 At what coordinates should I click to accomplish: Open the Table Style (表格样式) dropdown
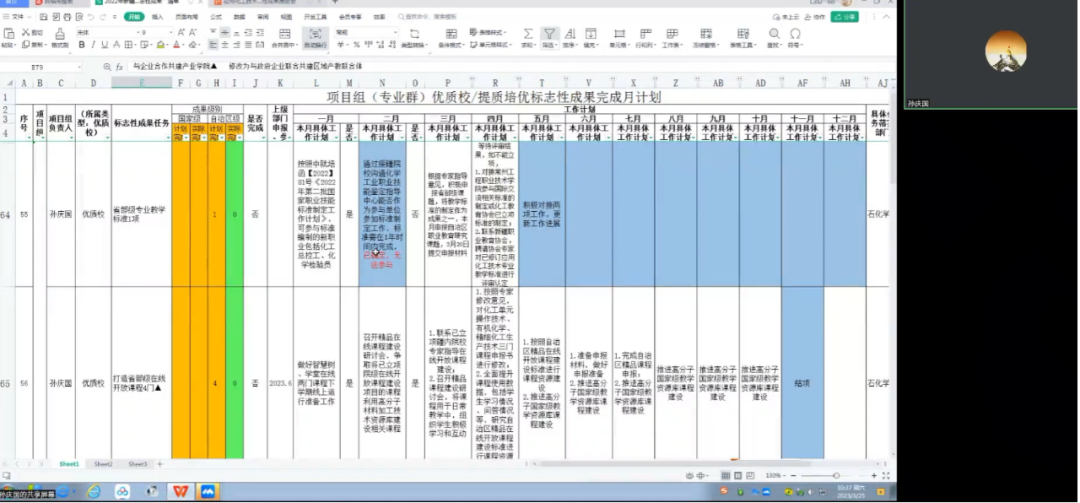pos(488,32)
